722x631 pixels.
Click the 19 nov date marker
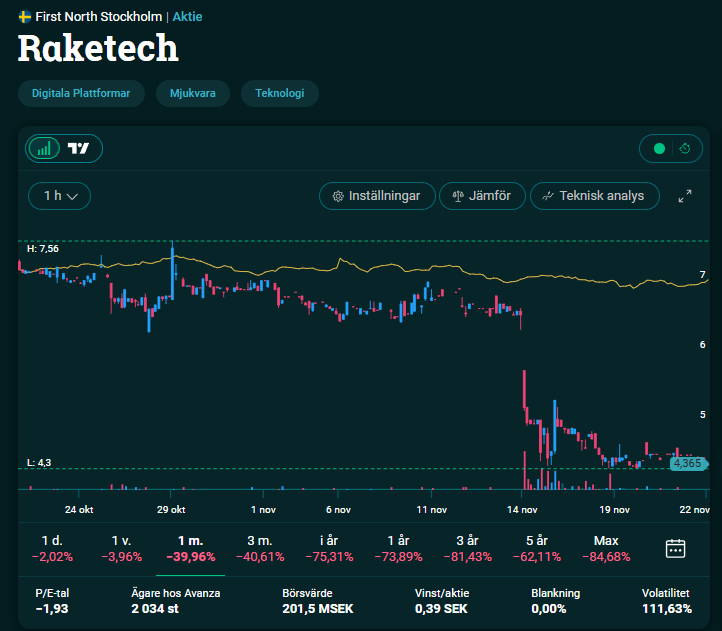tap(614, 510)
